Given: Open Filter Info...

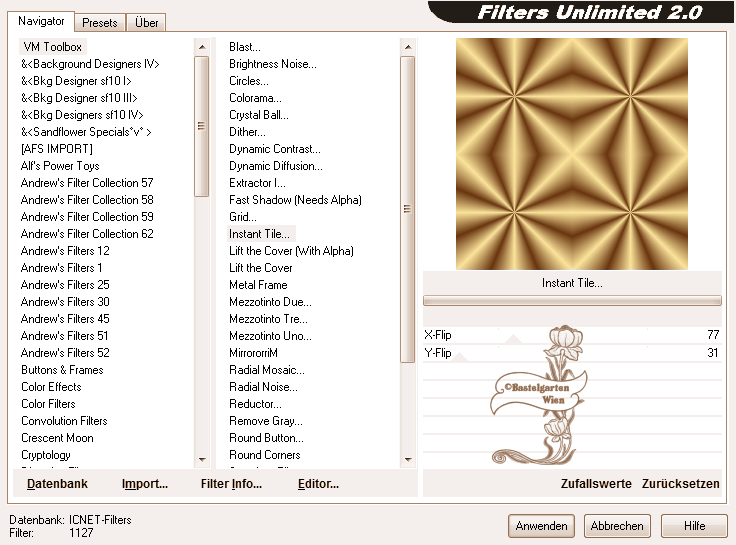Looking at the screenshot, I should pyautogui.click(x=231, y=484).
